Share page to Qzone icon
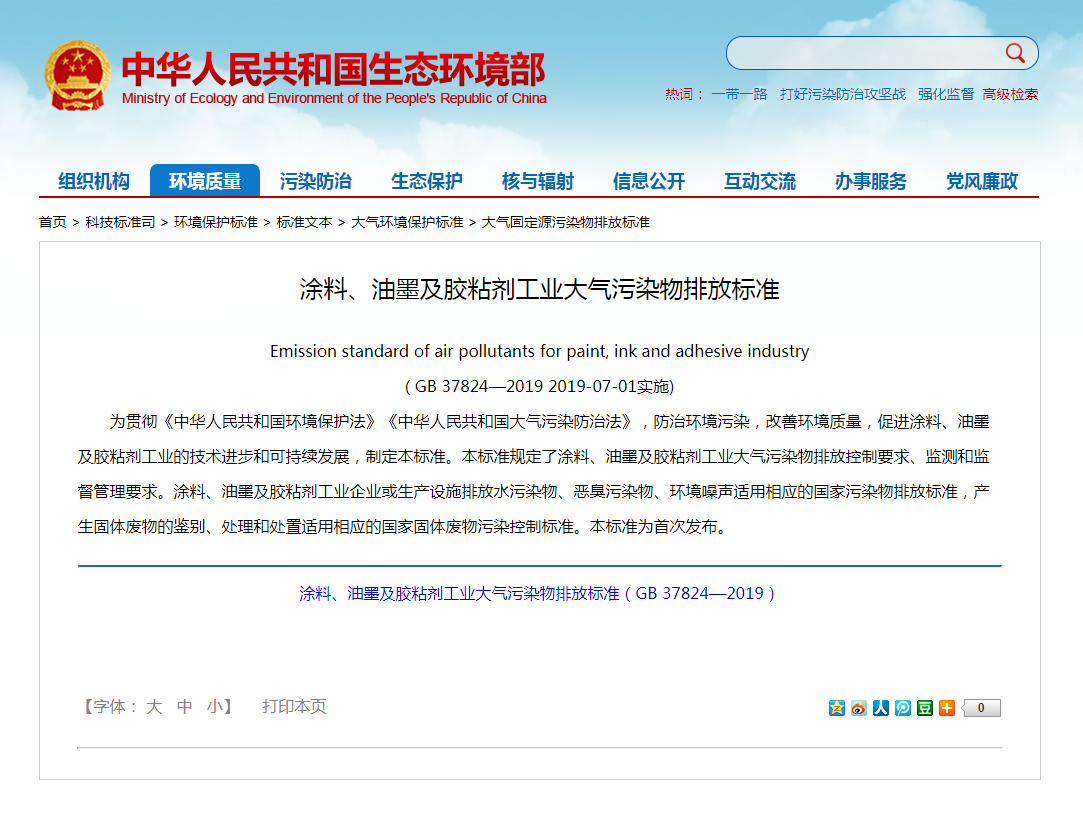Screen dimensions: 1083x813 click(x=837, y=708)
